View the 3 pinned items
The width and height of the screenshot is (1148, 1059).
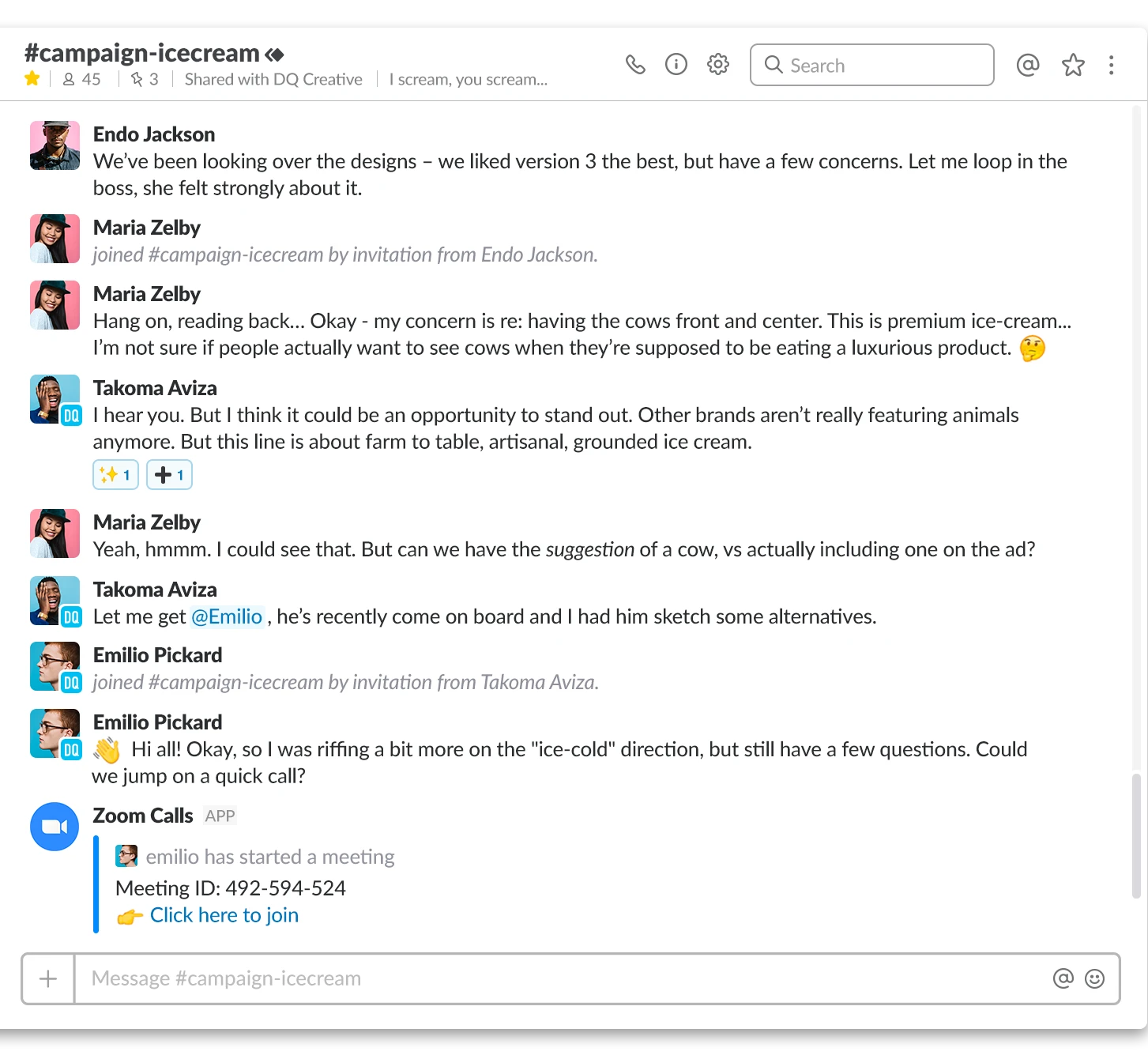click(145, 79)
